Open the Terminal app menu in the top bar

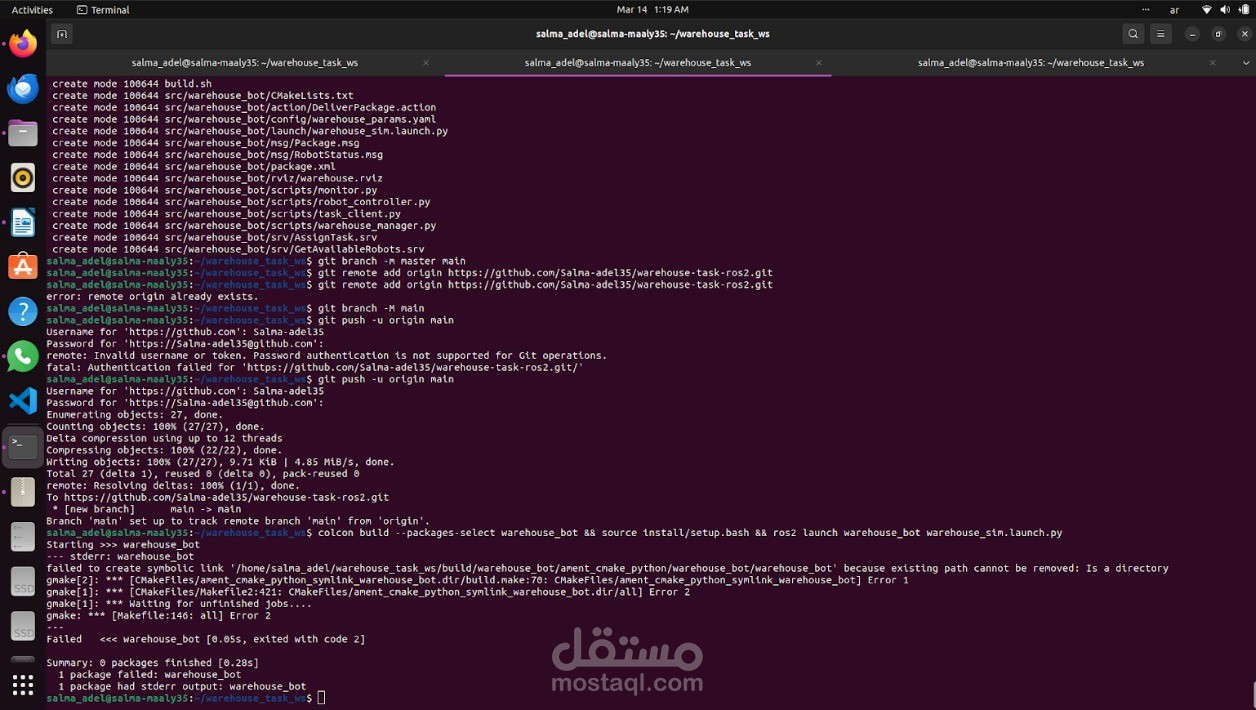[x=103, y=9]
